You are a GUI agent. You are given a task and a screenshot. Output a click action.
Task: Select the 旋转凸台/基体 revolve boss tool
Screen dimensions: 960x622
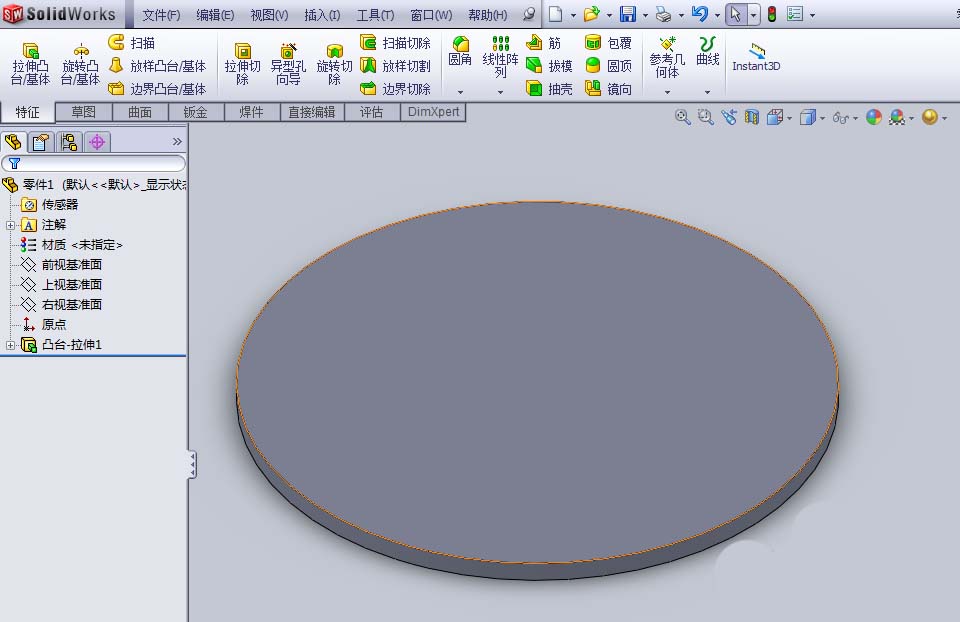tap(80, 64)
